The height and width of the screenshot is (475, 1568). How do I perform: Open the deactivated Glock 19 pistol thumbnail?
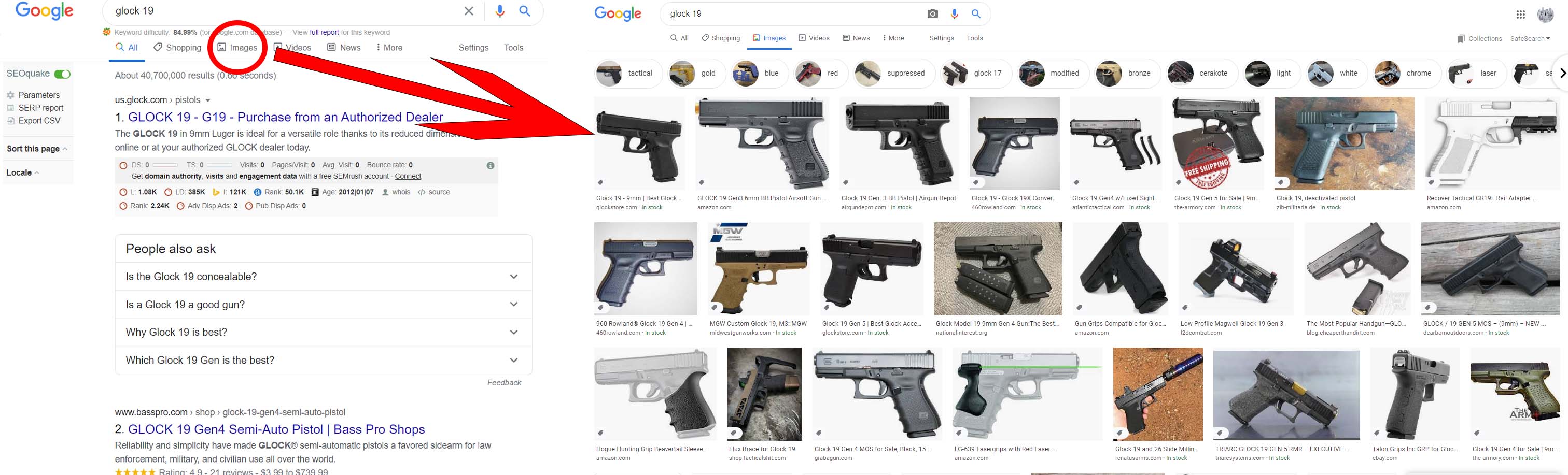click(1344, 143)
